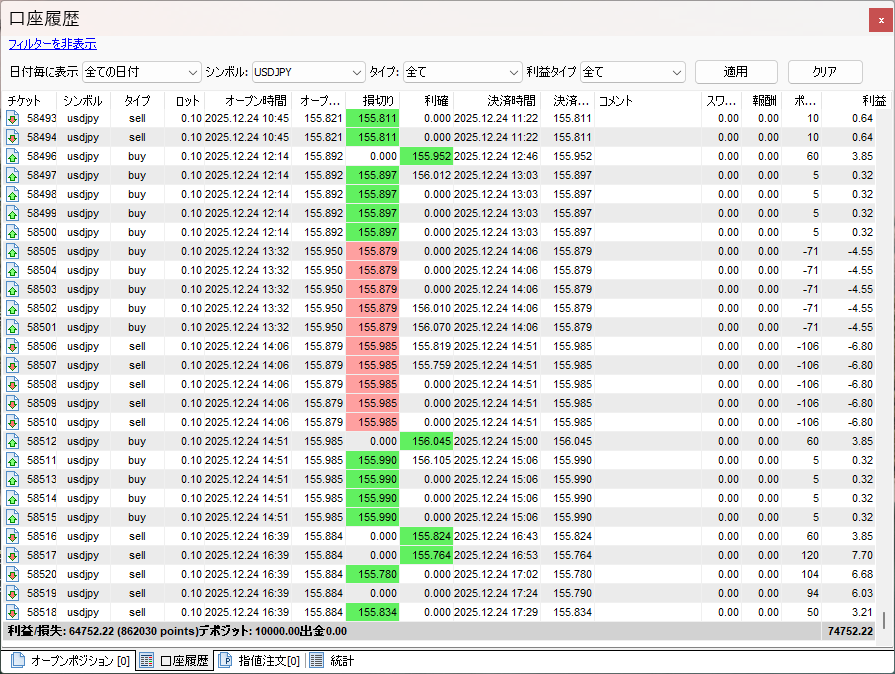
Task: Click the sell icon on ticket 58510
Action: click(13, 422)
